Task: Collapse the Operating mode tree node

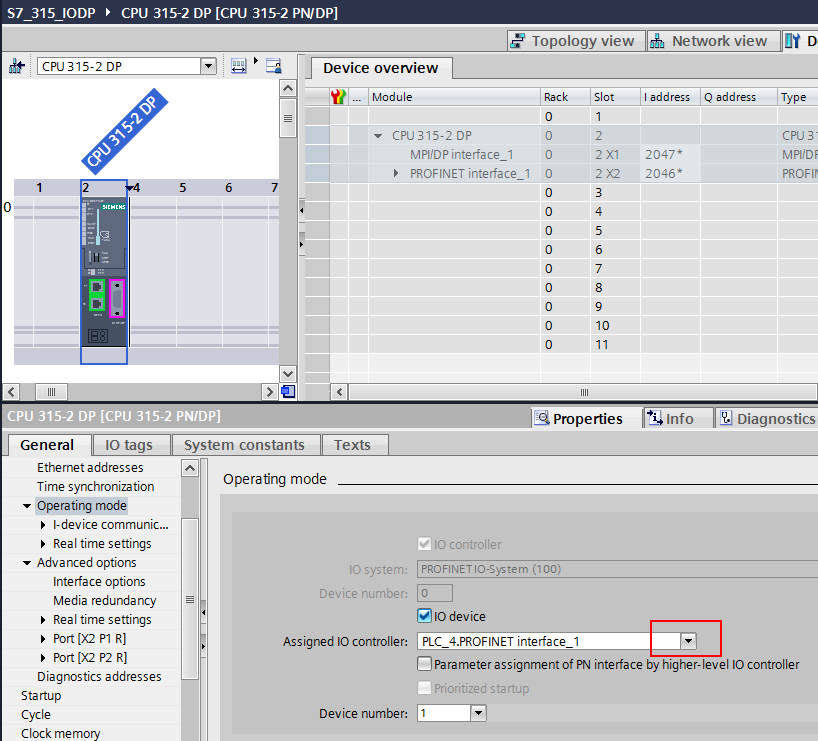Action: point(27,506)
